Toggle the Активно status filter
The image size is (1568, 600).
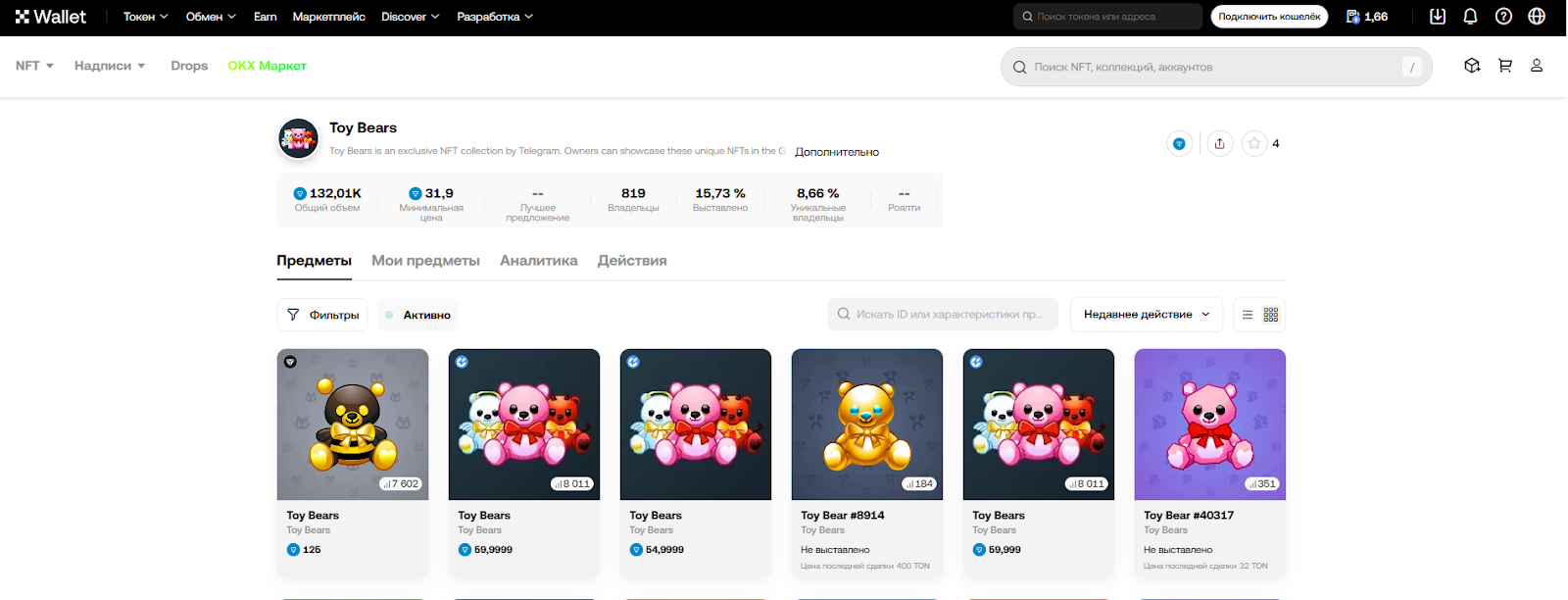pos(418,315)
